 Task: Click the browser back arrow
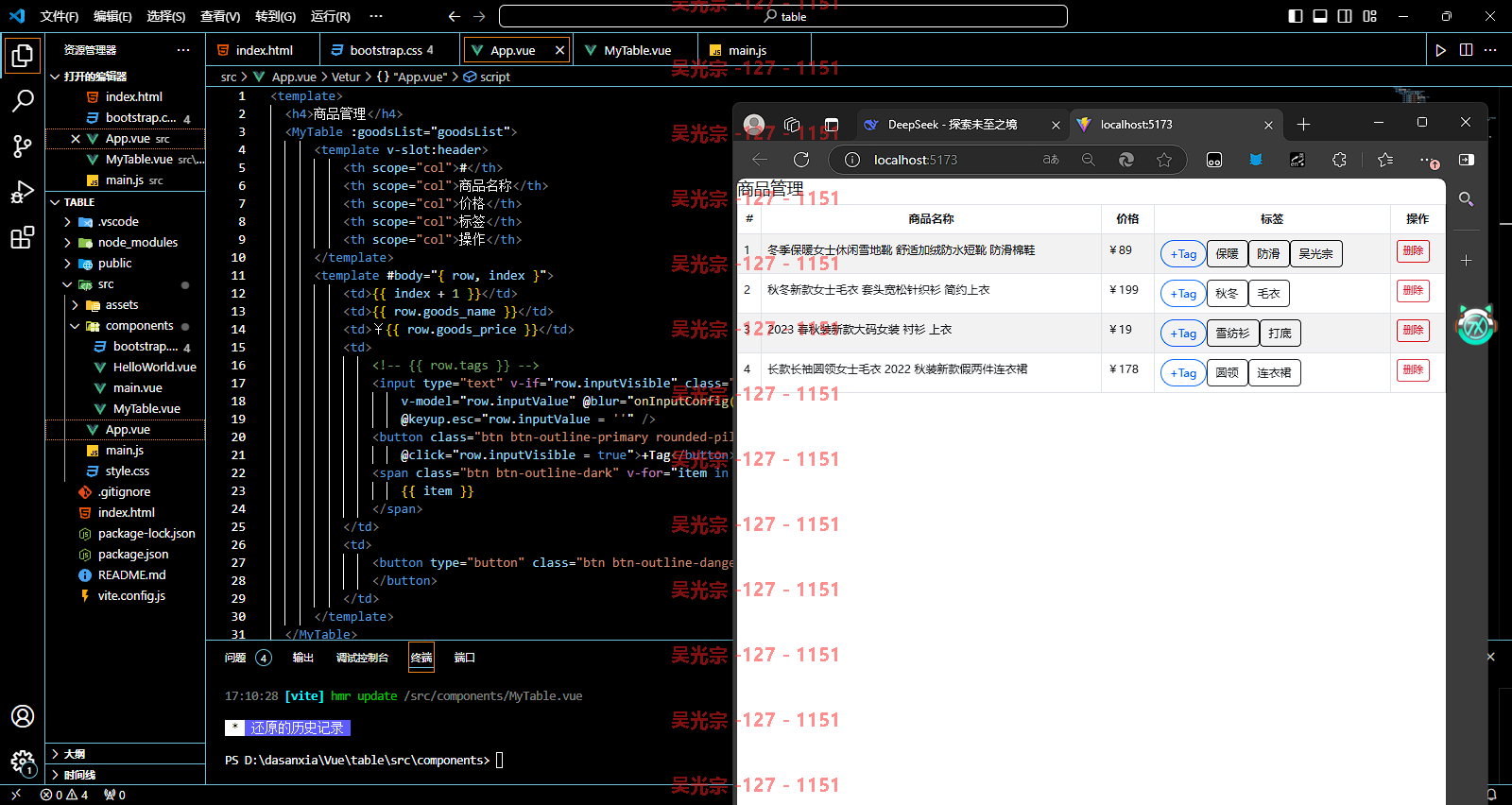click(x=760, y=160)
